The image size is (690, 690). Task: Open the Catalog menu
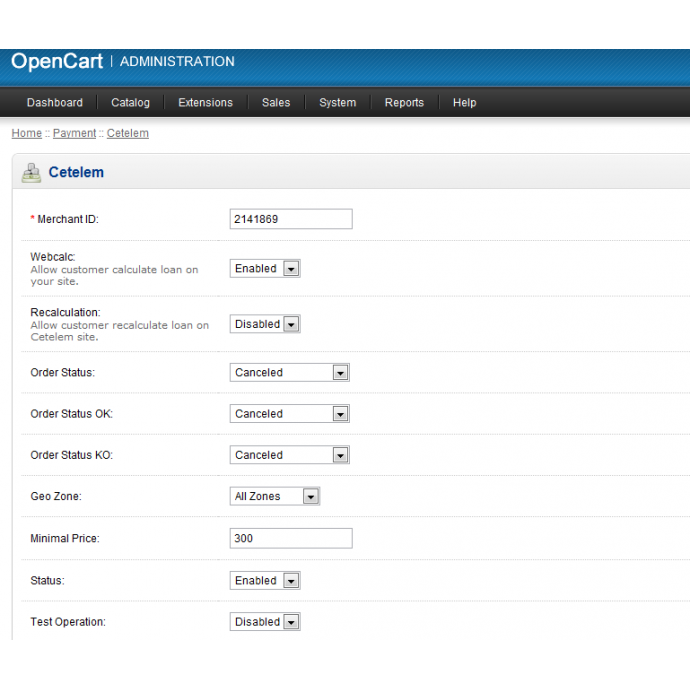[130, 103]
